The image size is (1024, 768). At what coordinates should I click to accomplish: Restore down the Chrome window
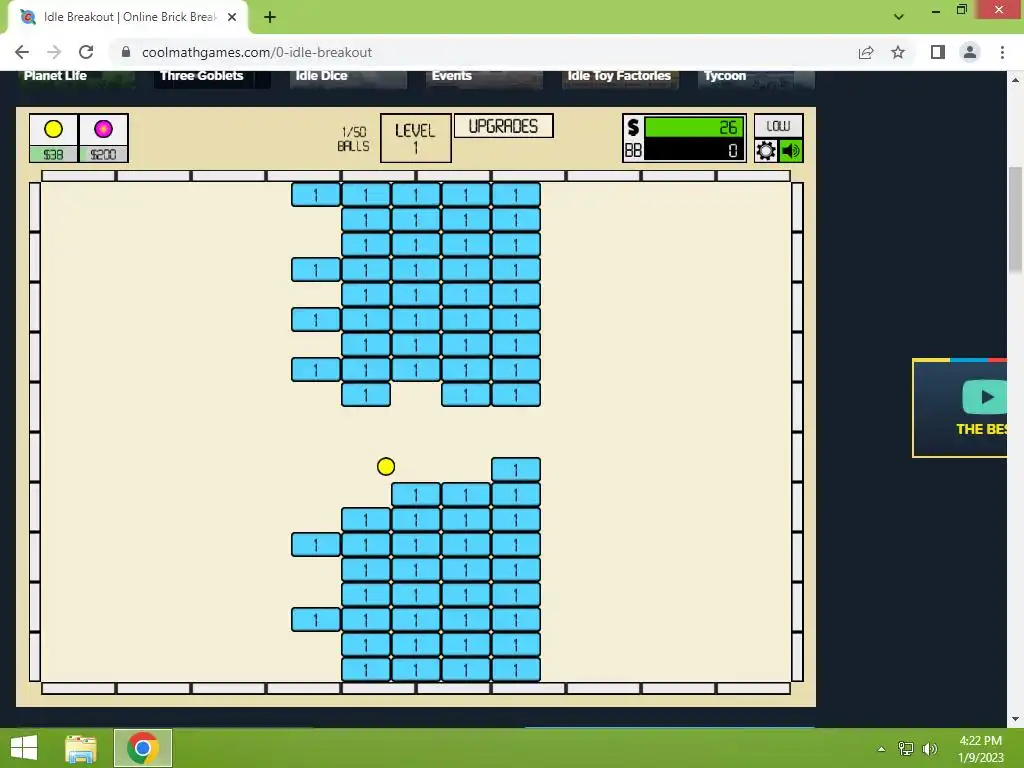(x=962, y=9)
